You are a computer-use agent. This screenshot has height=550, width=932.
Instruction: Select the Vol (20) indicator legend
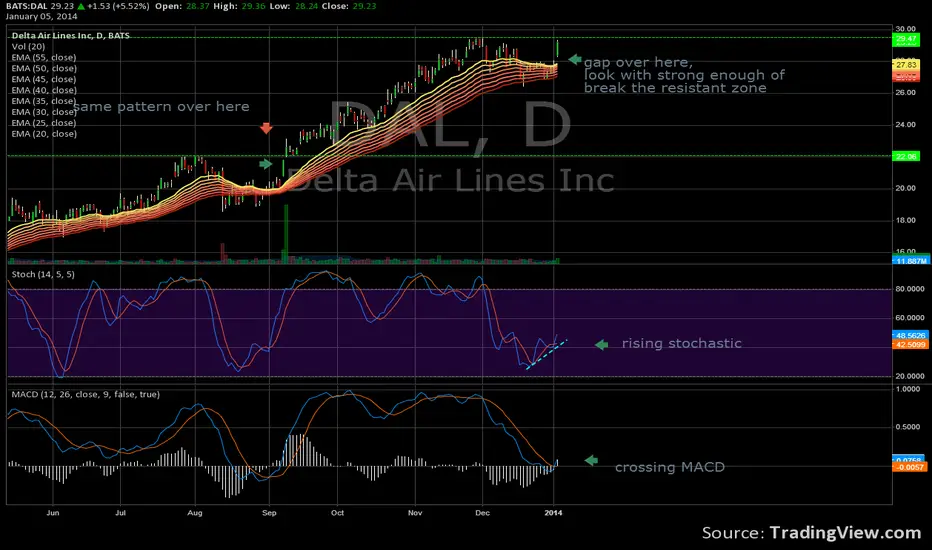click(x=28, y=46)
